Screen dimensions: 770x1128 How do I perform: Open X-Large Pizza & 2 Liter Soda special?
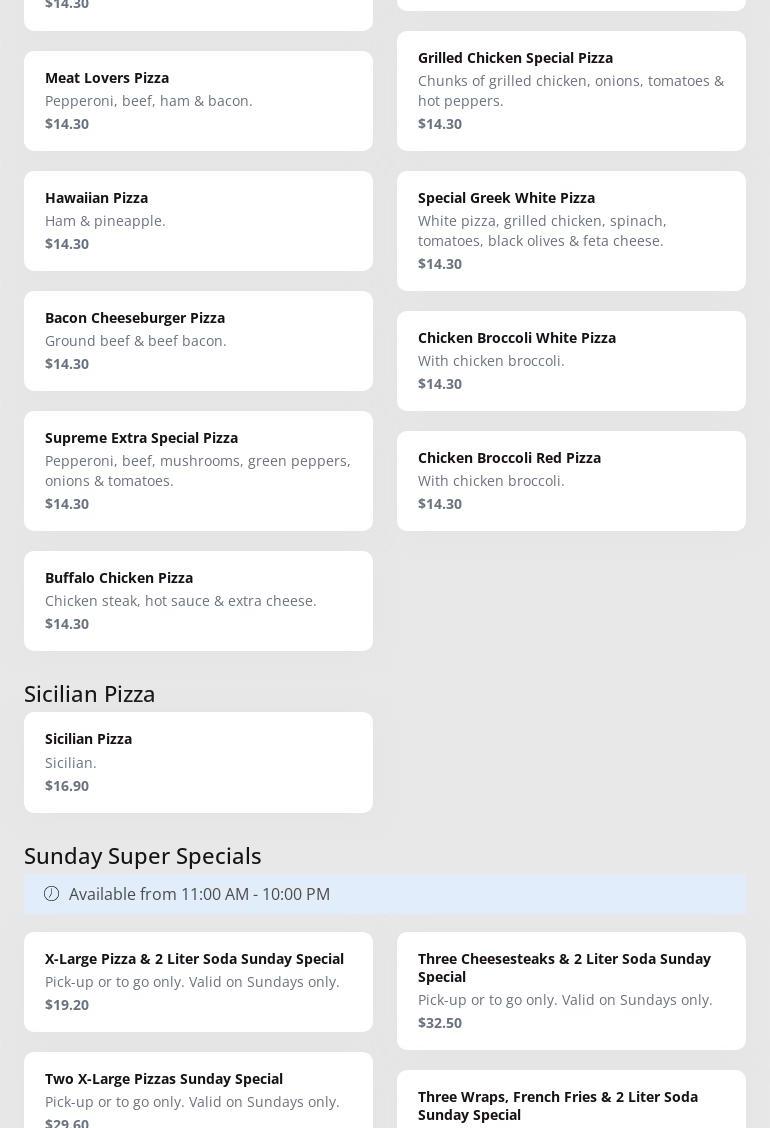point(198,981)
